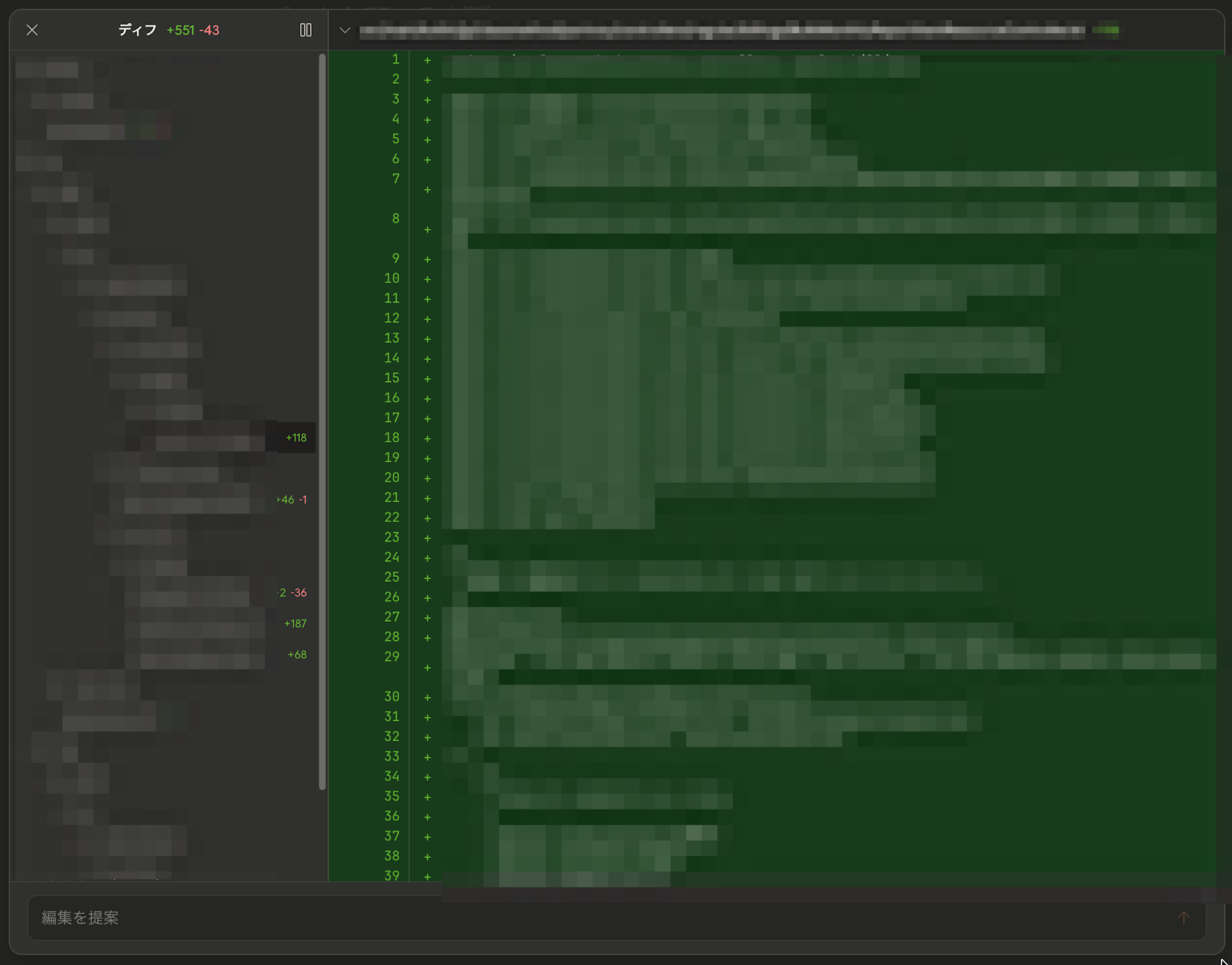Image resolution: width=1232 pixels, height=965 pixels.
Task: Click line number 1 in the gutter
Action: pyautogui.click(x=395, y=59)
